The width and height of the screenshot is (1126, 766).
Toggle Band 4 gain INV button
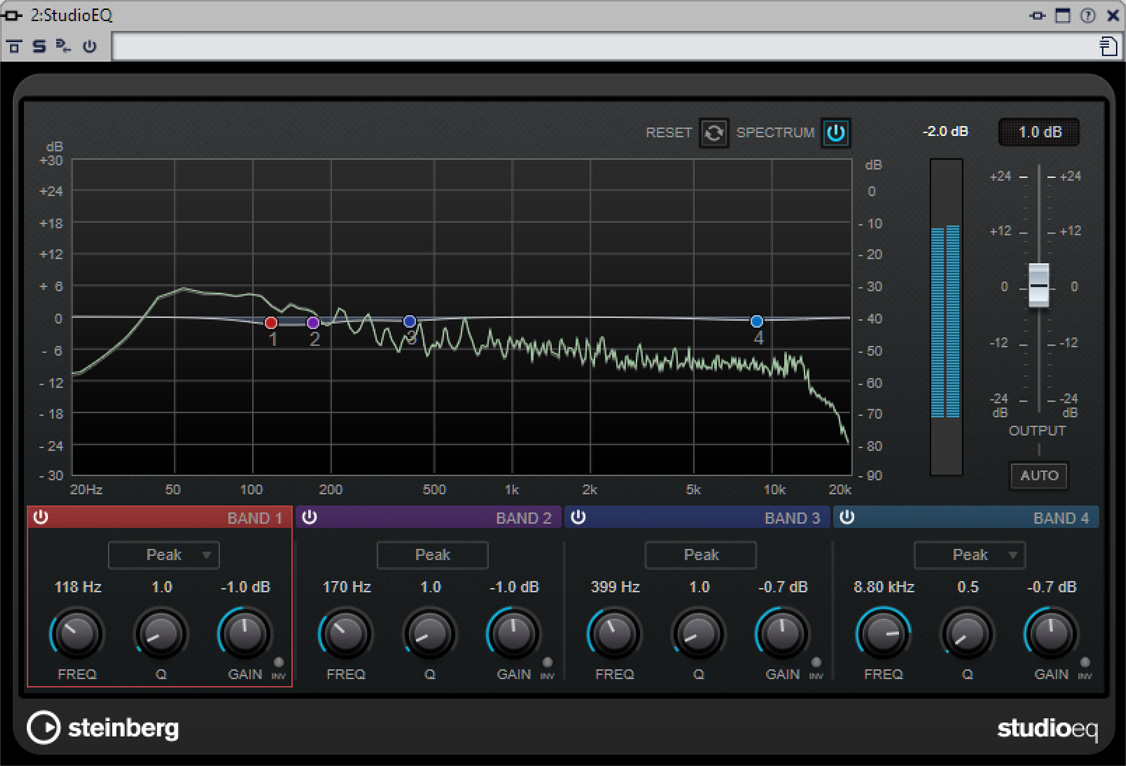coord(1084,662)
